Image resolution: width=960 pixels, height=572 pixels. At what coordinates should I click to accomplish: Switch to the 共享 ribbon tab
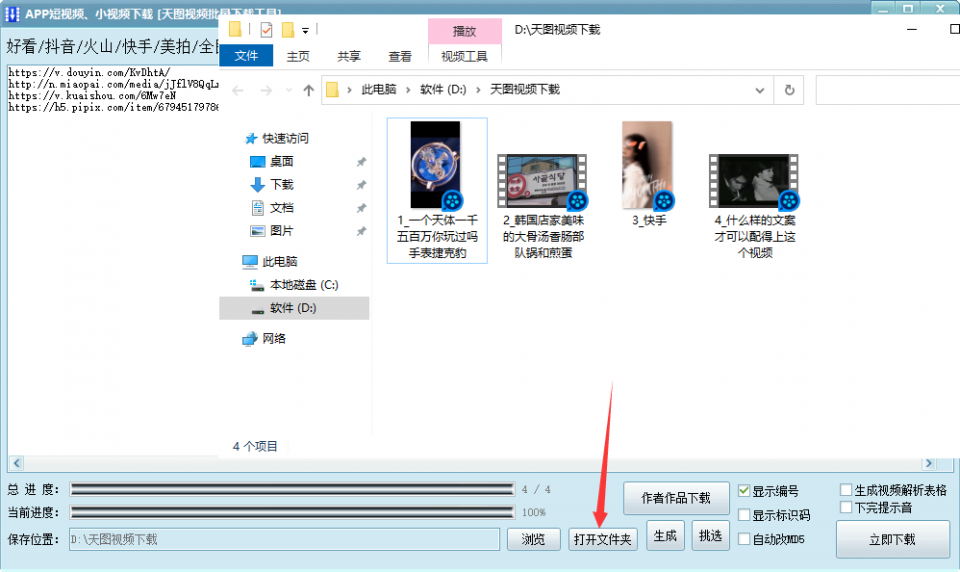point(349,56)
